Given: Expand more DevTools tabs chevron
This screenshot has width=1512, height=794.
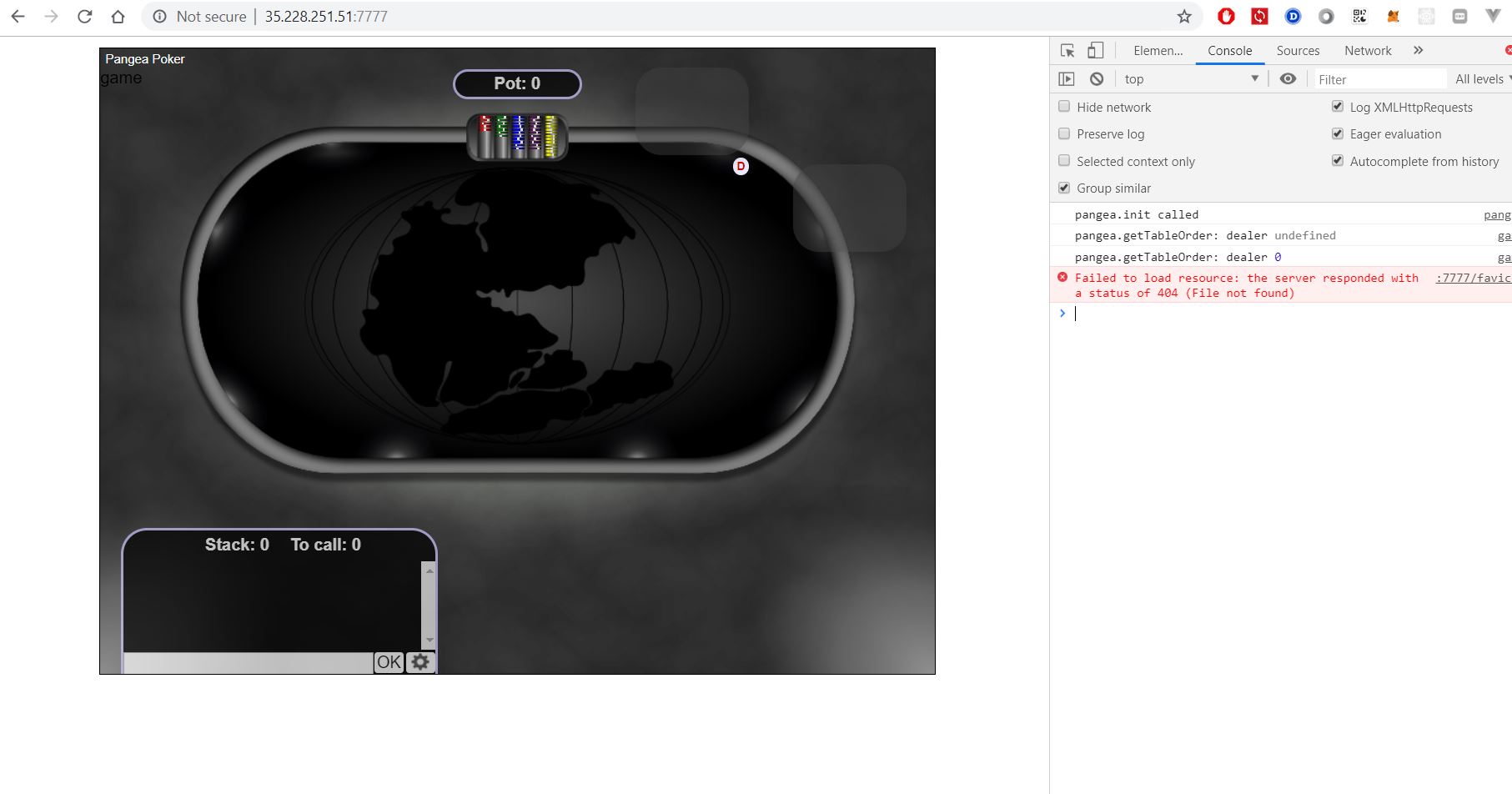Looking at the screenshot, I should (x=1418, y=51).
